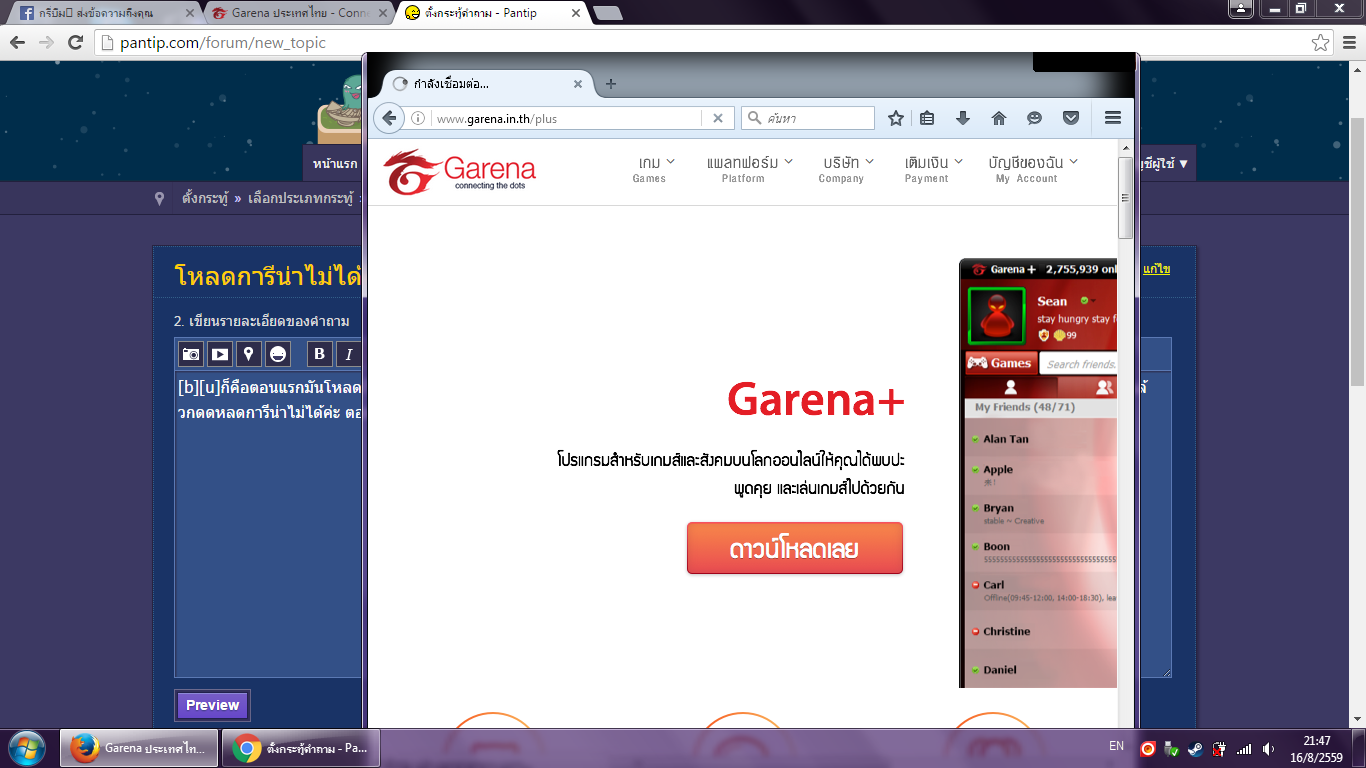Click the Garena+ red heading text

click(x=816, y=400)
